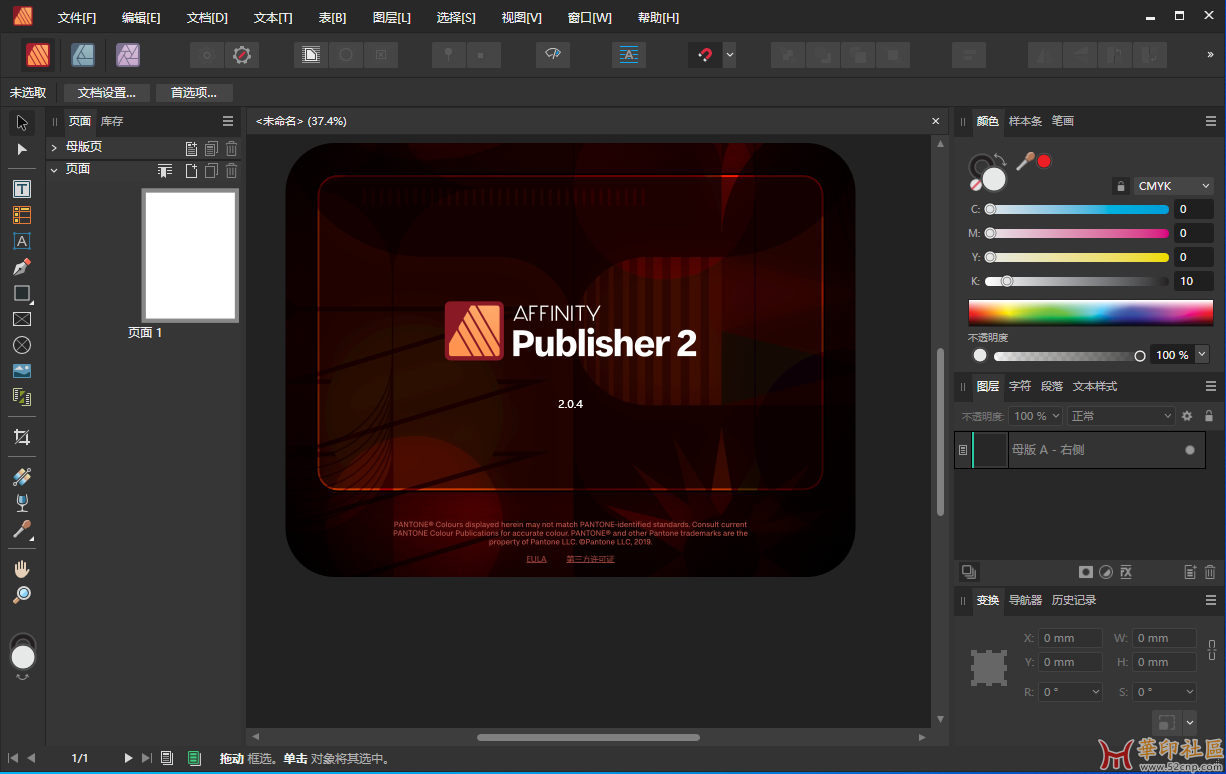The width and height of the screenshot is (1226, 774).
Task: Select the Place Image tool
Action: click(22, 371)
